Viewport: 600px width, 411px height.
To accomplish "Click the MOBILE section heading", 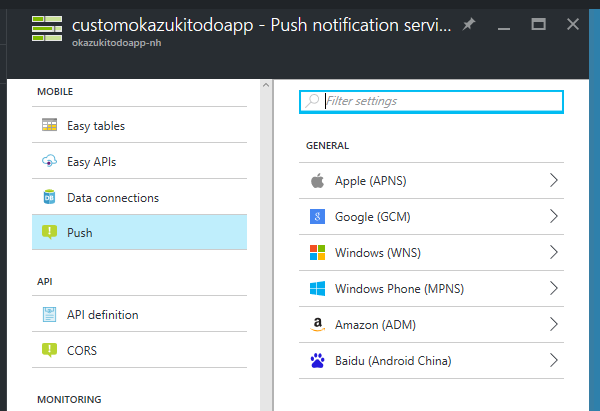I will (55, 91).
